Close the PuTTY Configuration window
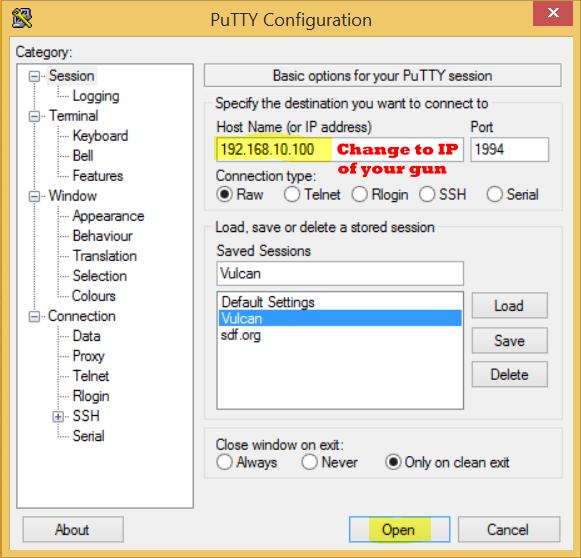 coord(552,13)
